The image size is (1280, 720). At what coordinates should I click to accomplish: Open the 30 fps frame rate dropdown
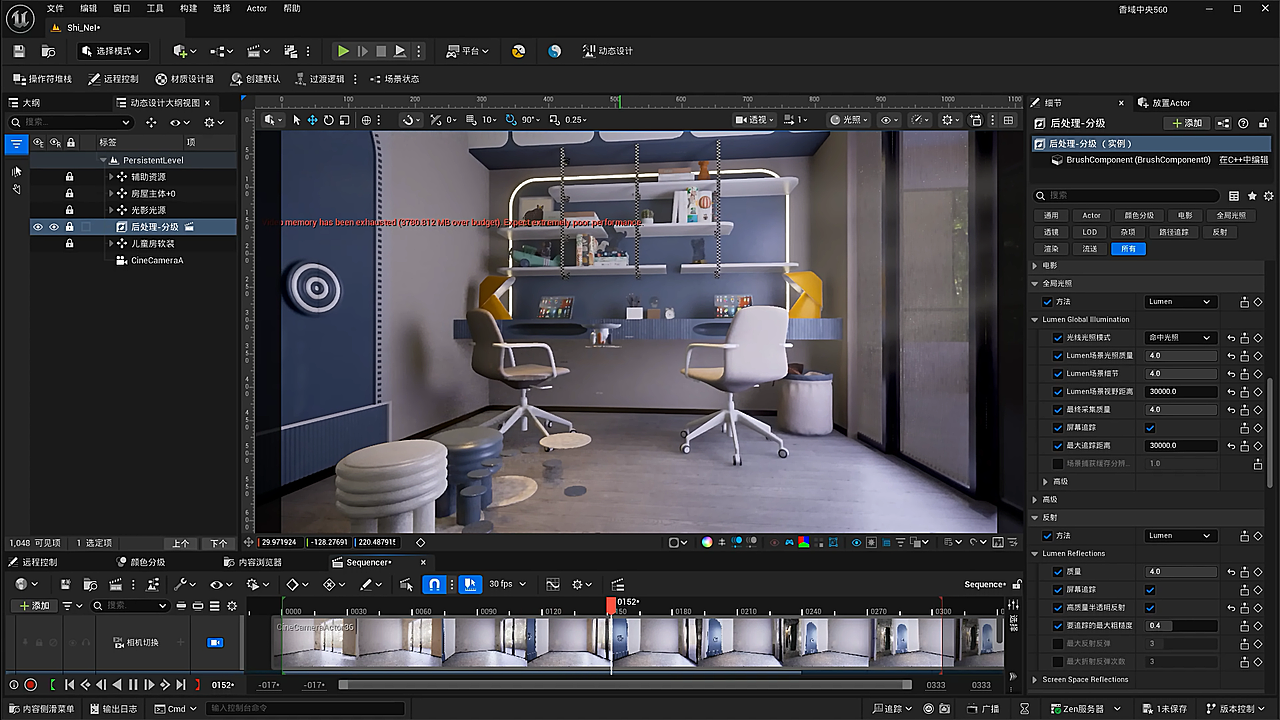(507, 584)
